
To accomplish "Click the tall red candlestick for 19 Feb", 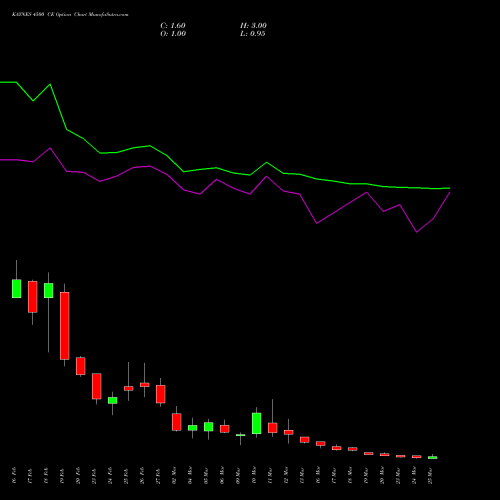I will coord(65,326).
